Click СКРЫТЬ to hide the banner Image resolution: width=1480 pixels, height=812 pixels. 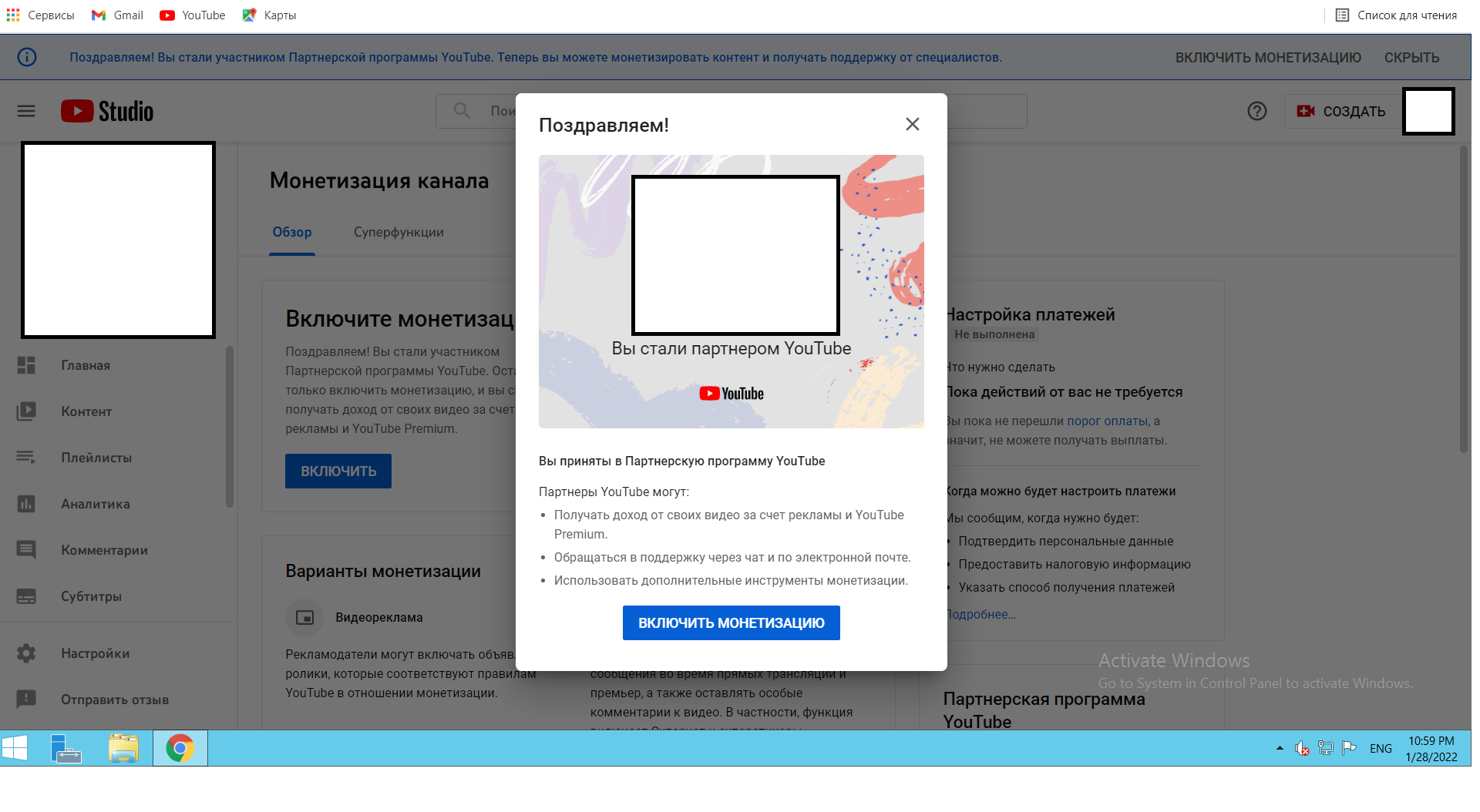pyautogui.click(x=1411, y=58)
